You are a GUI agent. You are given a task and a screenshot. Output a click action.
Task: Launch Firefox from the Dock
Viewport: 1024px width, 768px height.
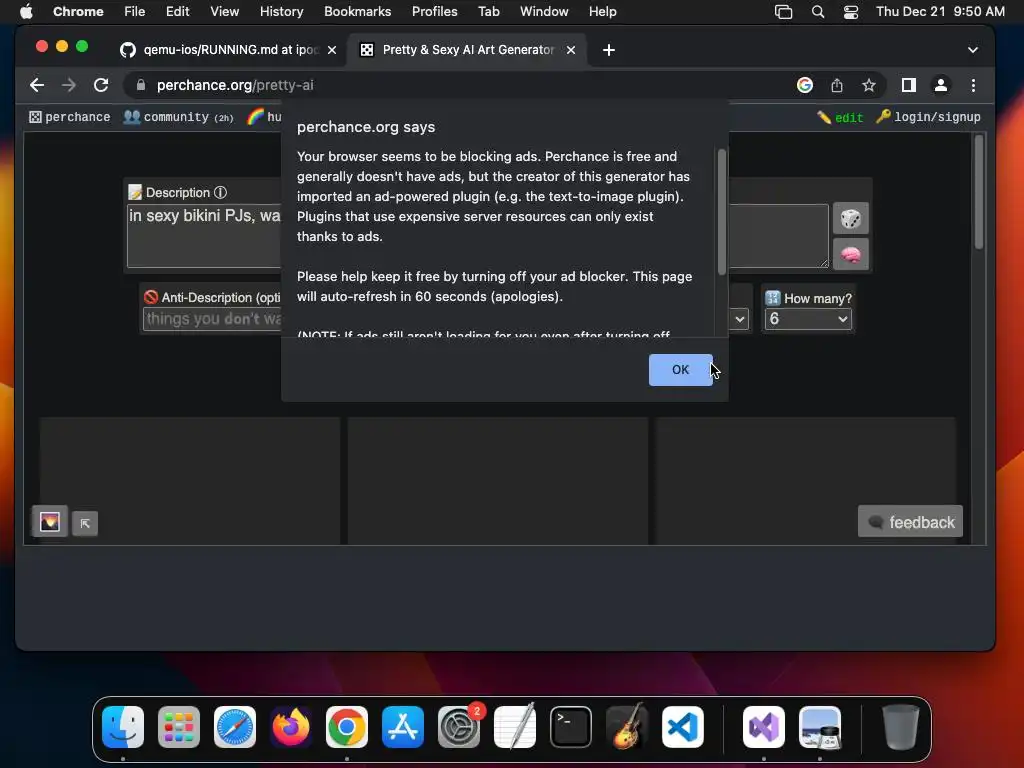[x=291, y=727]
